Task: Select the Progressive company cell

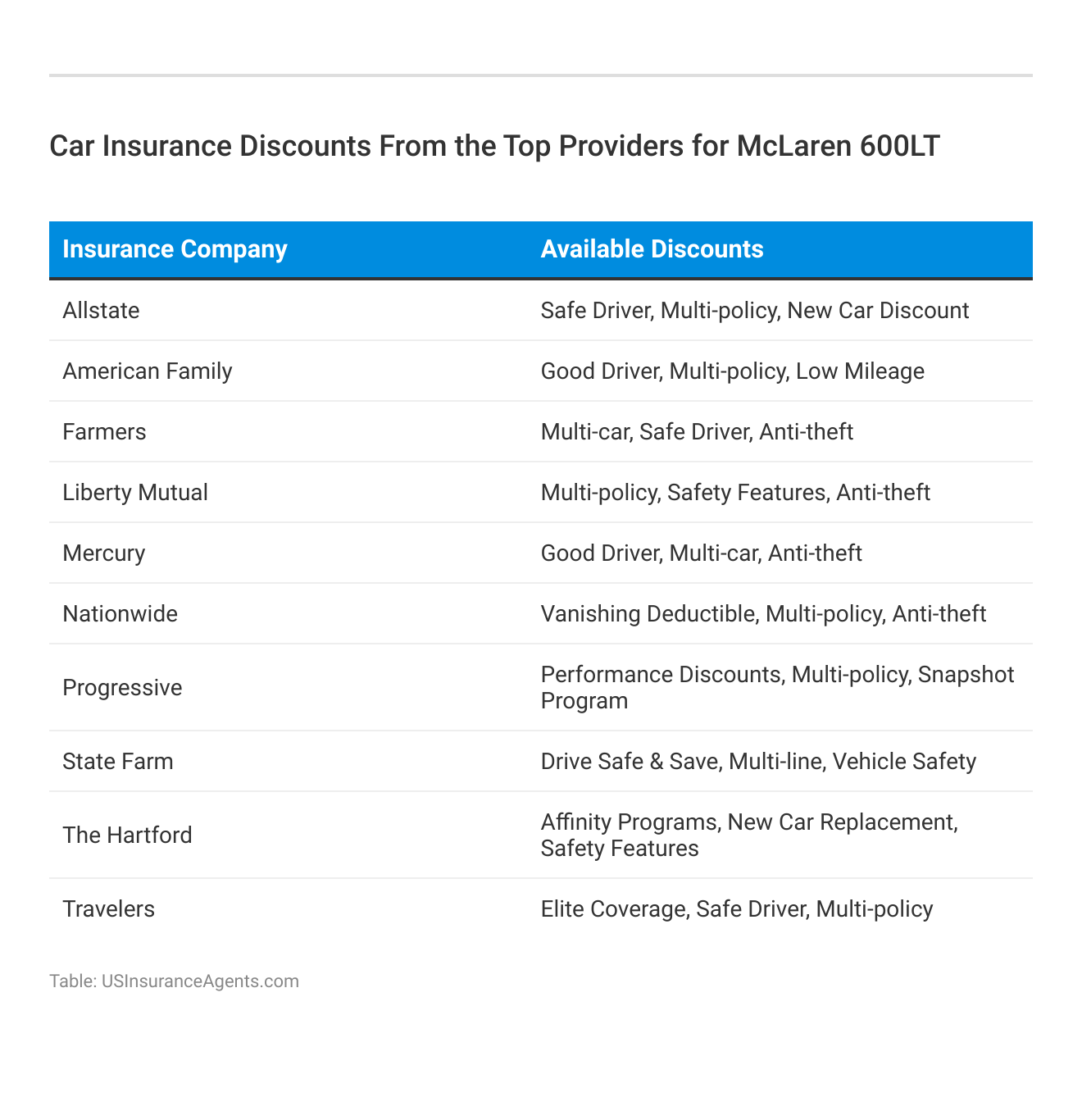Action: (122, 688)
